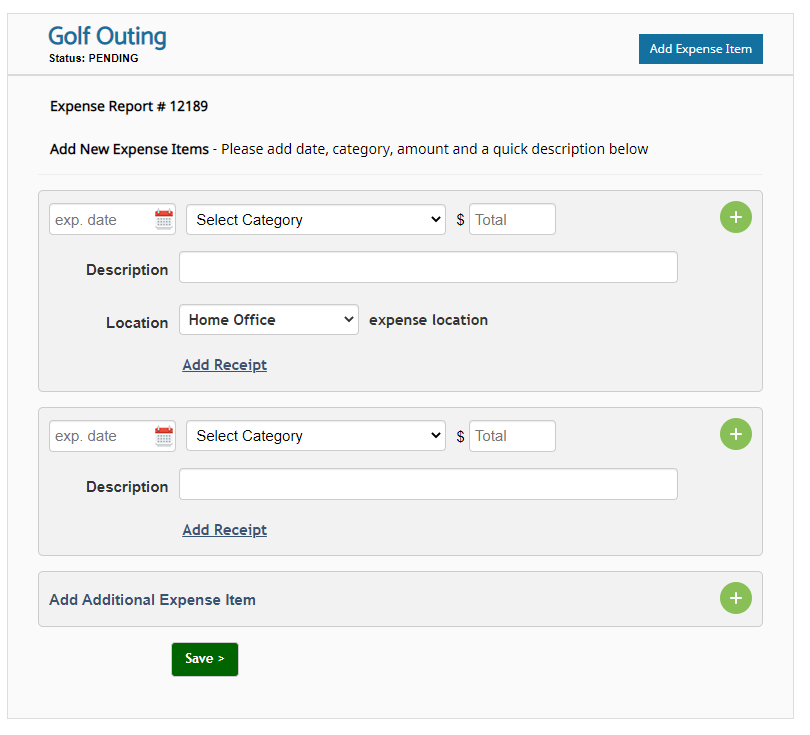The width and height of the screenshot is (810, 735).
Task: Click the Add Additional Expense Item label
Action: [x=152, y=600]
